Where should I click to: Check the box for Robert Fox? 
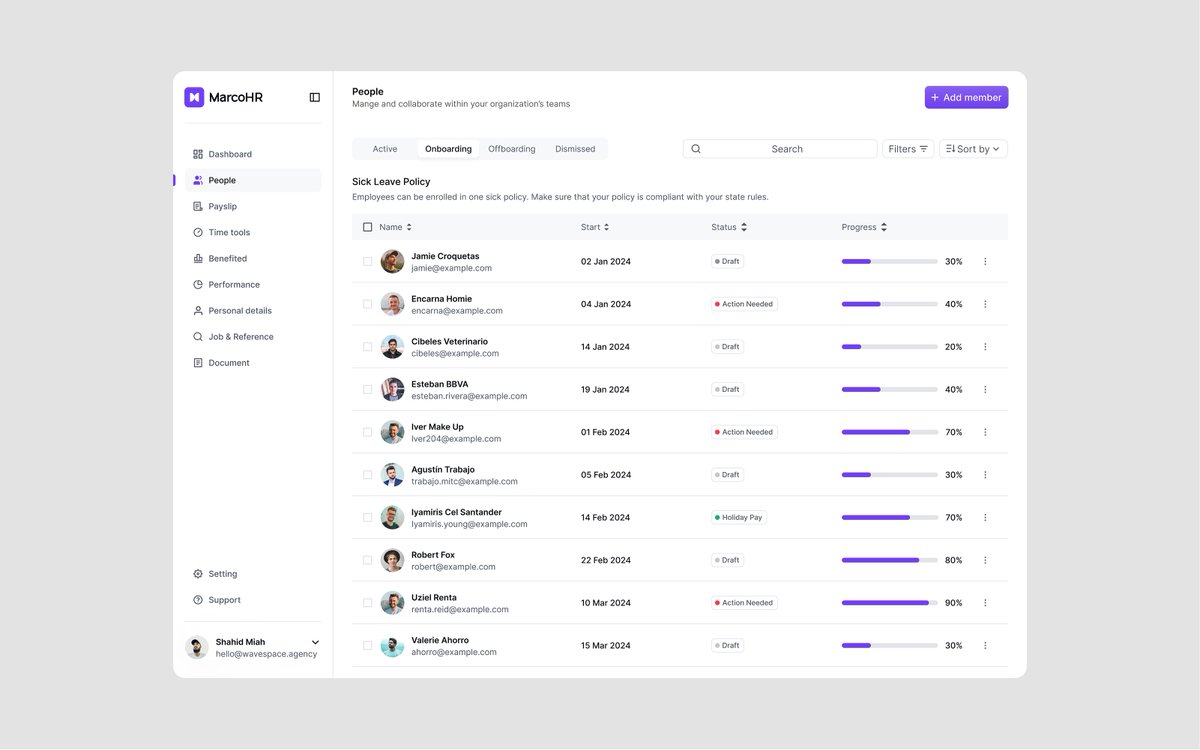(367, 560)
